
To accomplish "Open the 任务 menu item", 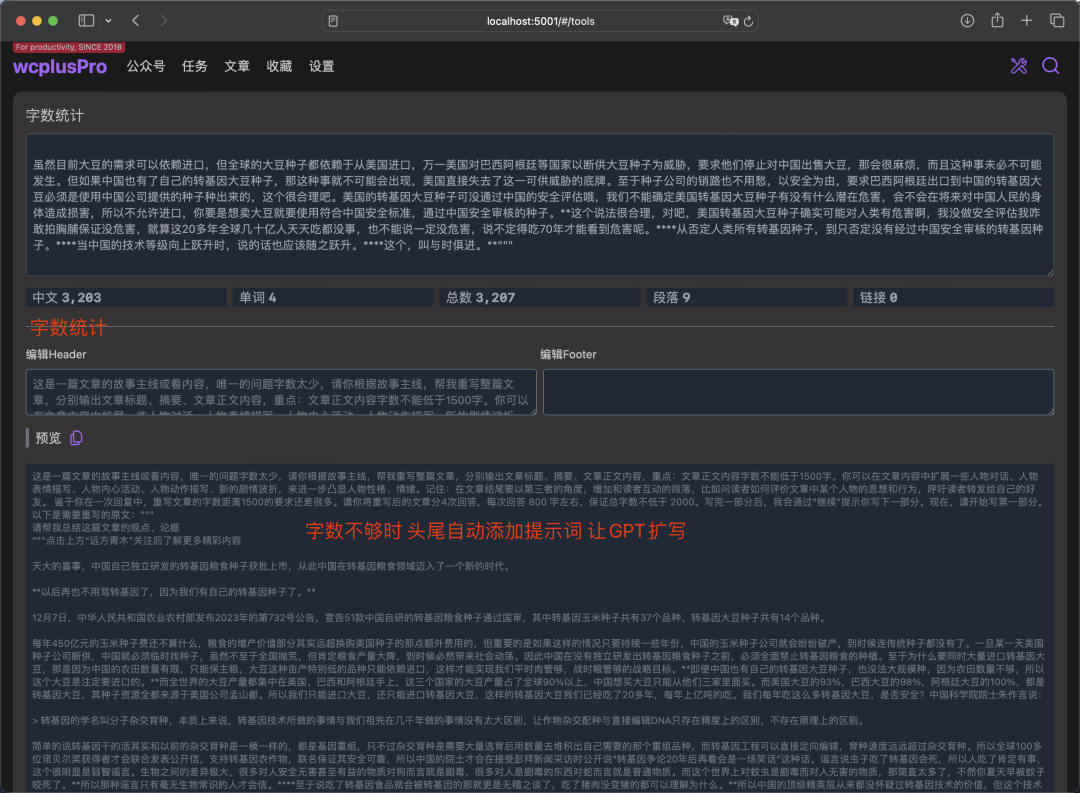I will click(194, 66).
